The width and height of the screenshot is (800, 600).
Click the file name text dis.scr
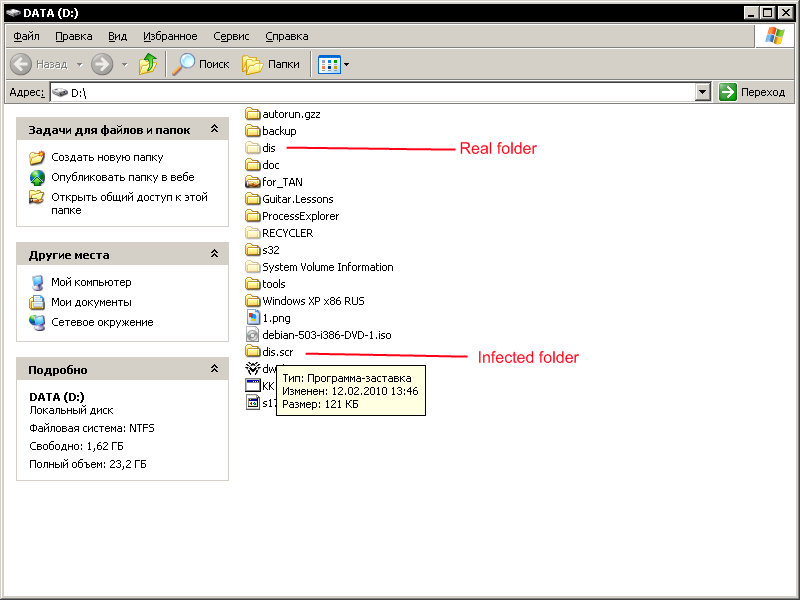point(278,352)
